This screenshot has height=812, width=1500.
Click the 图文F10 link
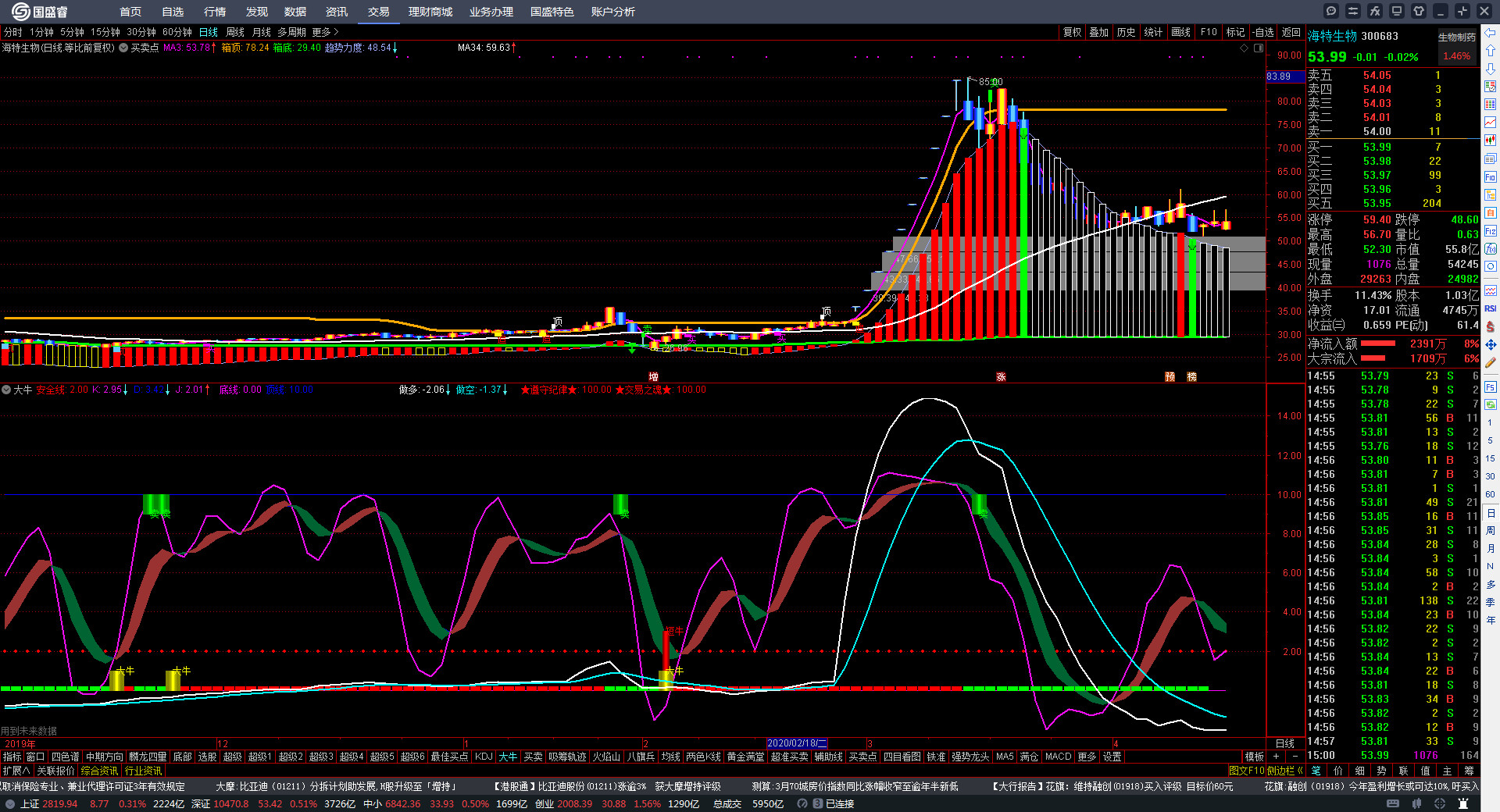[1245, 771]
